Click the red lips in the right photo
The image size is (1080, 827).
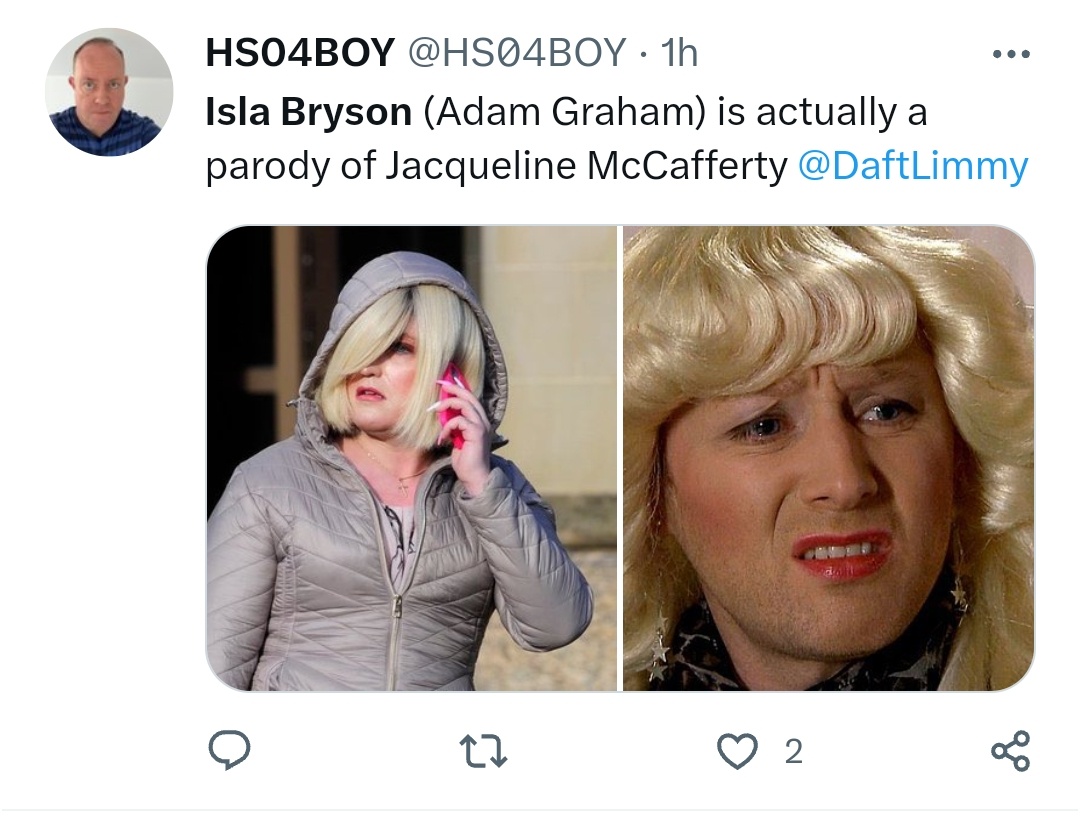pos(837,555)
